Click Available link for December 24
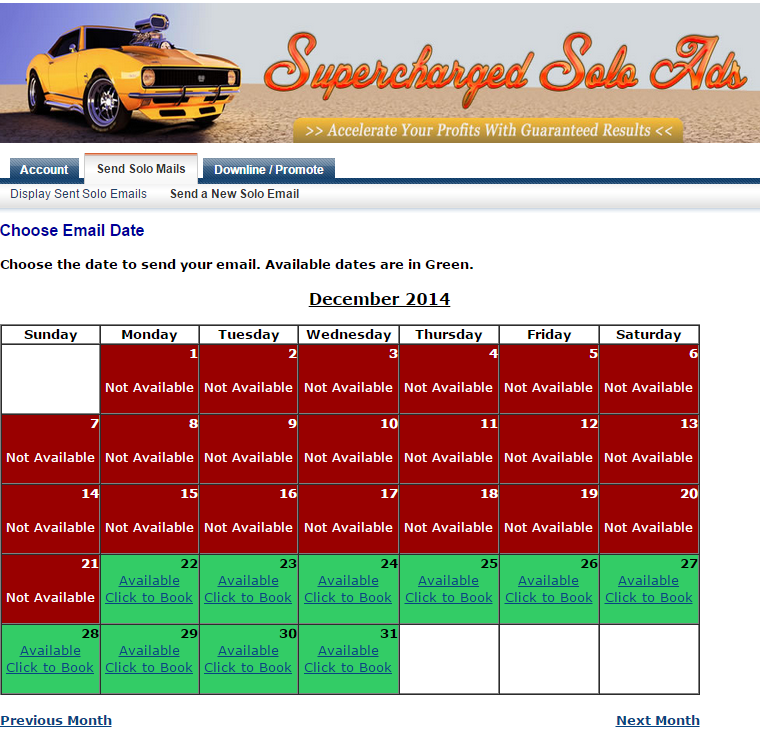 click(x=348, y=581)
